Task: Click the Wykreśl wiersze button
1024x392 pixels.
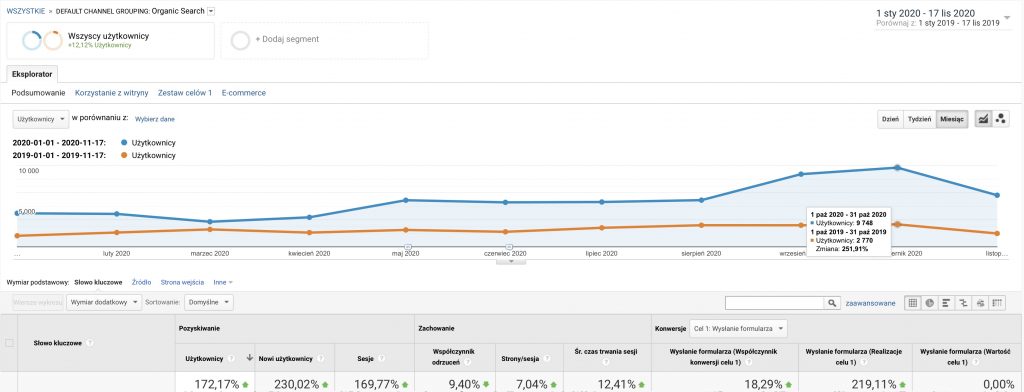Action: pyautogui.click(x=38, y=302)
